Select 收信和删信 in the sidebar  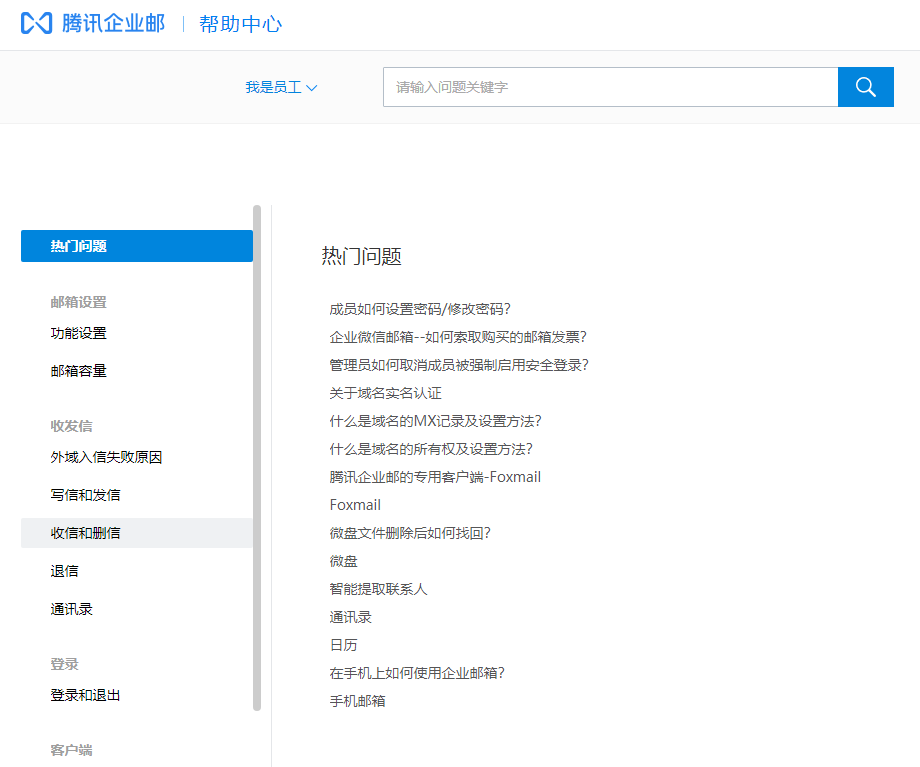coord(86,533)
